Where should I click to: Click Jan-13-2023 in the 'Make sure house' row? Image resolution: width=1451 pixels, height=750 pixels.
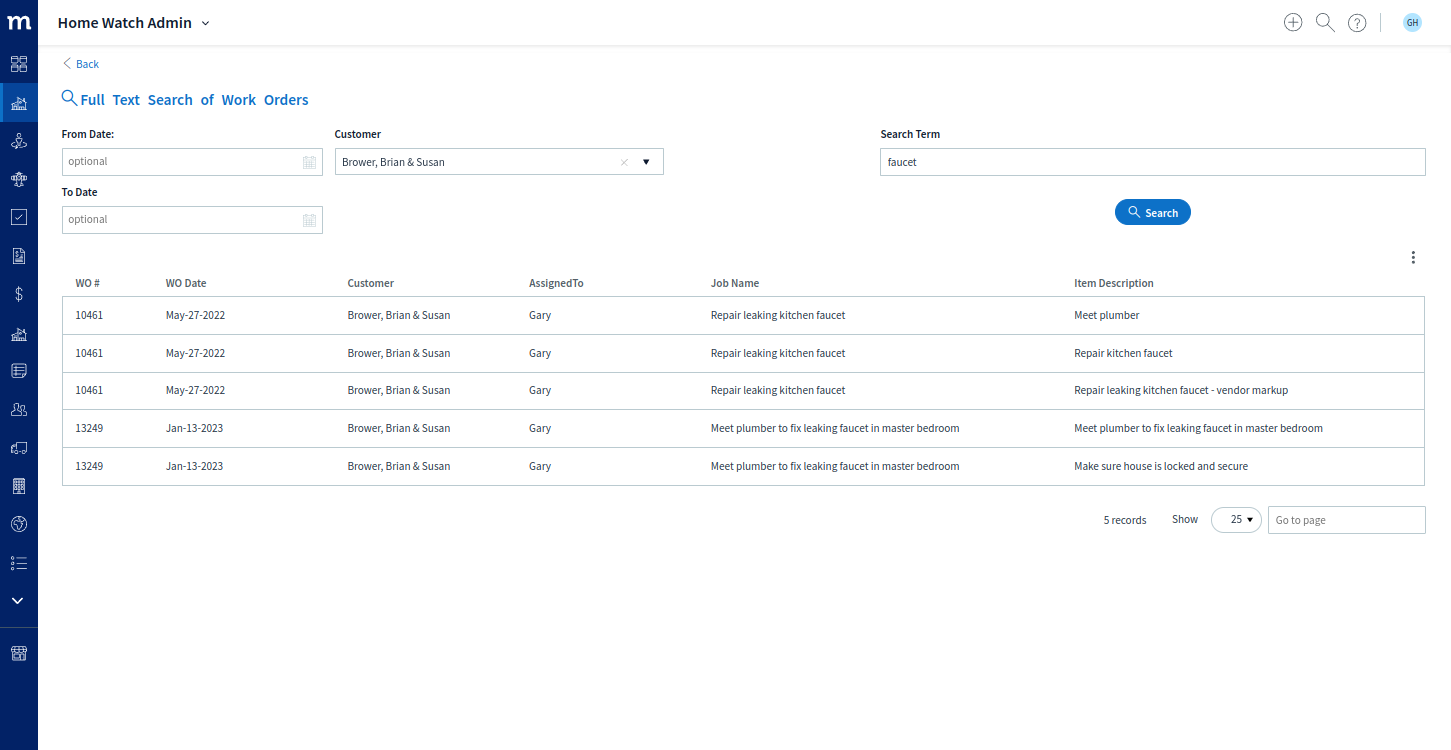[x=194, y=466]
